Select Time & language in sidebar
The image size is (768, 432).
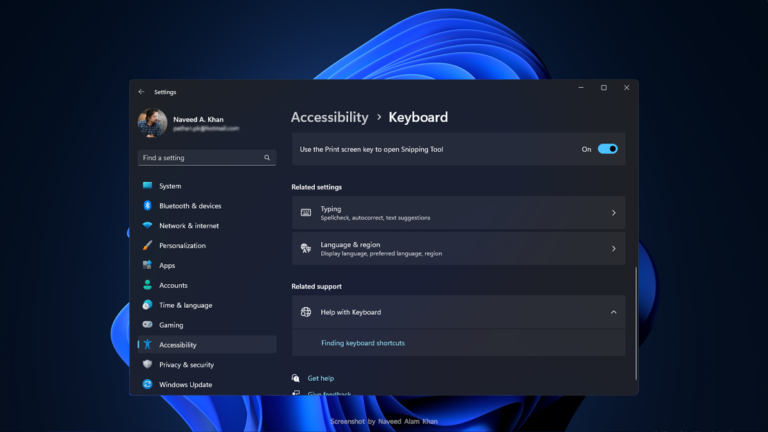[185, 305]
